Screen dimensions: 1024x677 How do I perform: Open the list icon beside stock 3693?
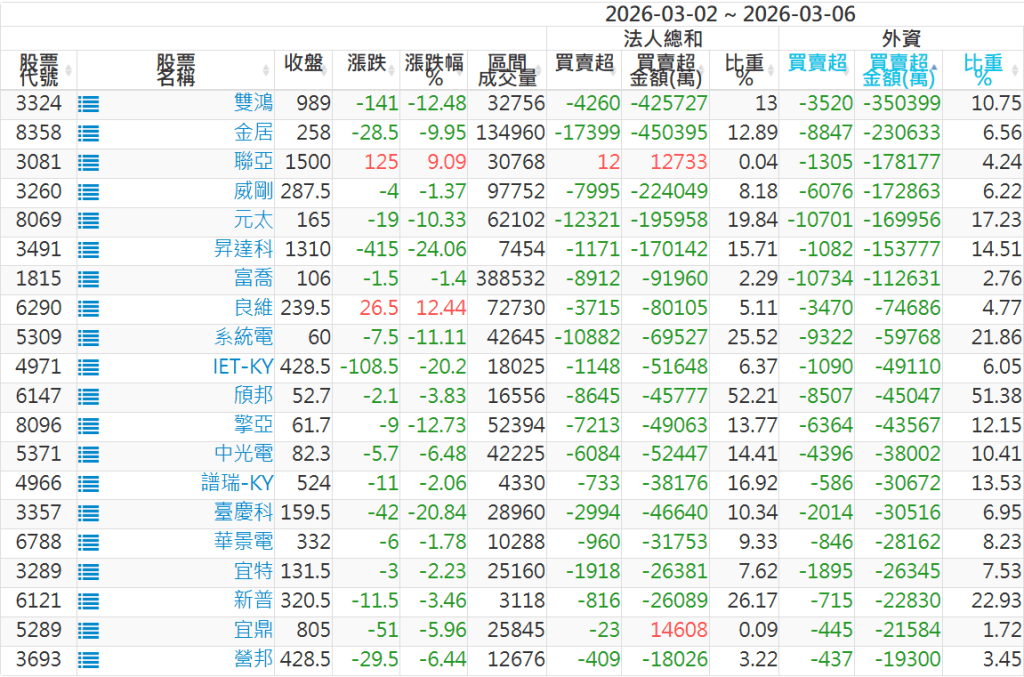90,659
